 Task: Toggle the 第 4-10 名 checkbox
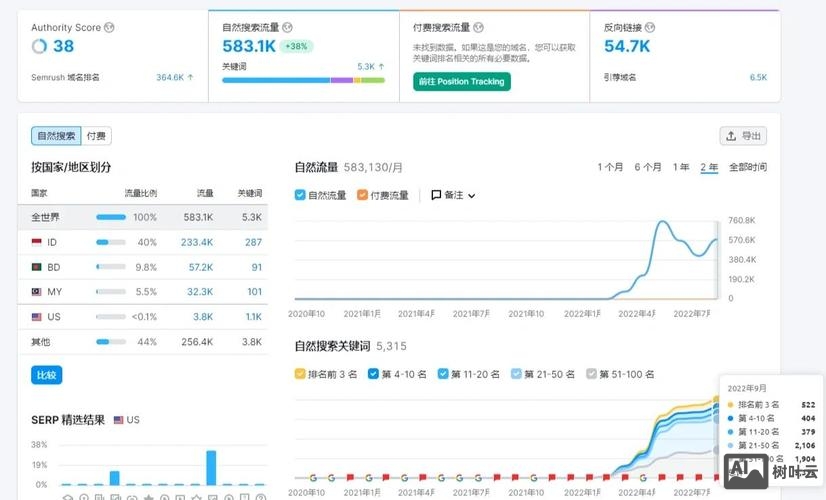(x=373, y=374)
